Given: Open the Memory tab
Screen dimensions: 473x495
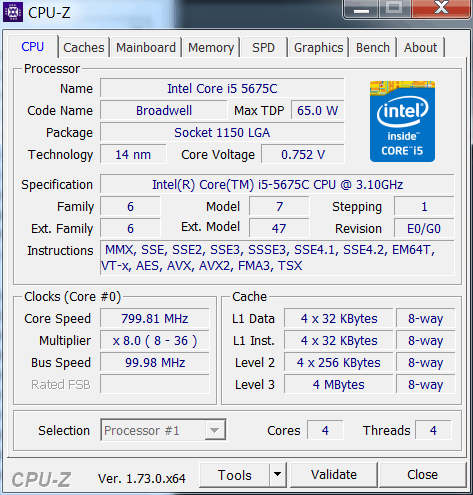Looking at the screenshot, I should pos(211,47).
